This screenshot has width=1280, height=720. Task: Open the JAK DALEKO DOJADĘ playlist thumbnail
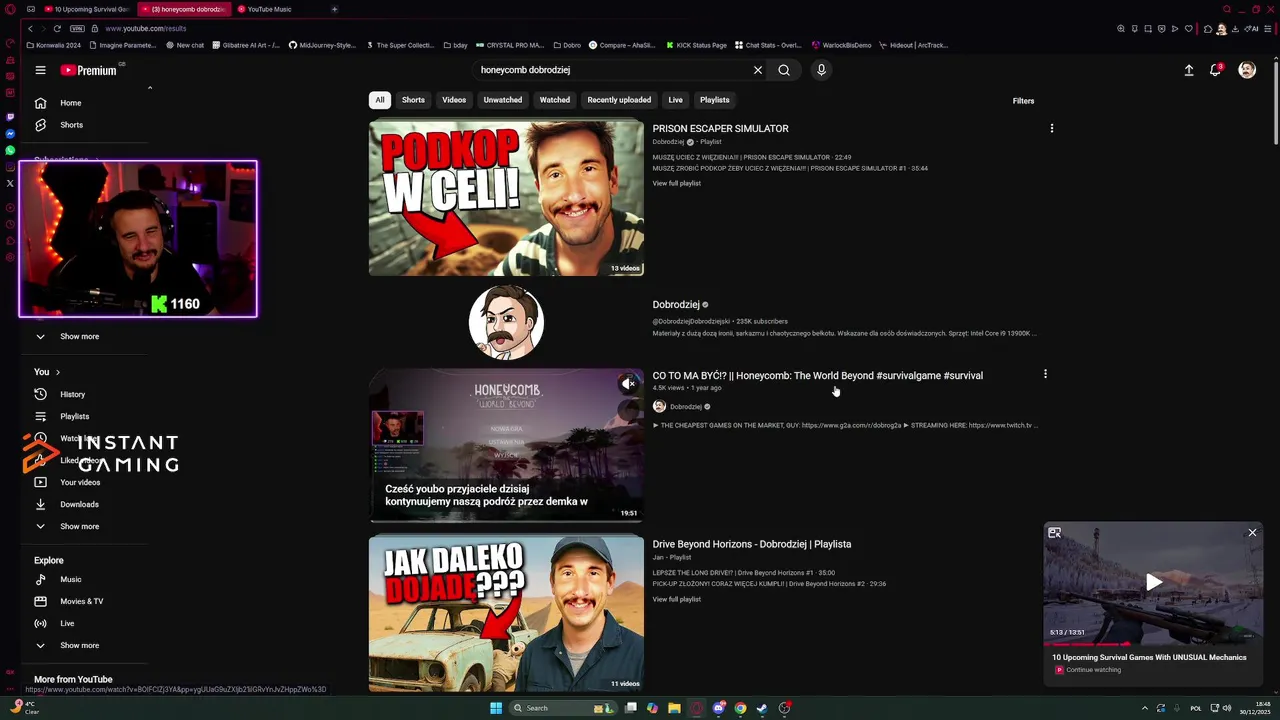(x=506, y=613)
